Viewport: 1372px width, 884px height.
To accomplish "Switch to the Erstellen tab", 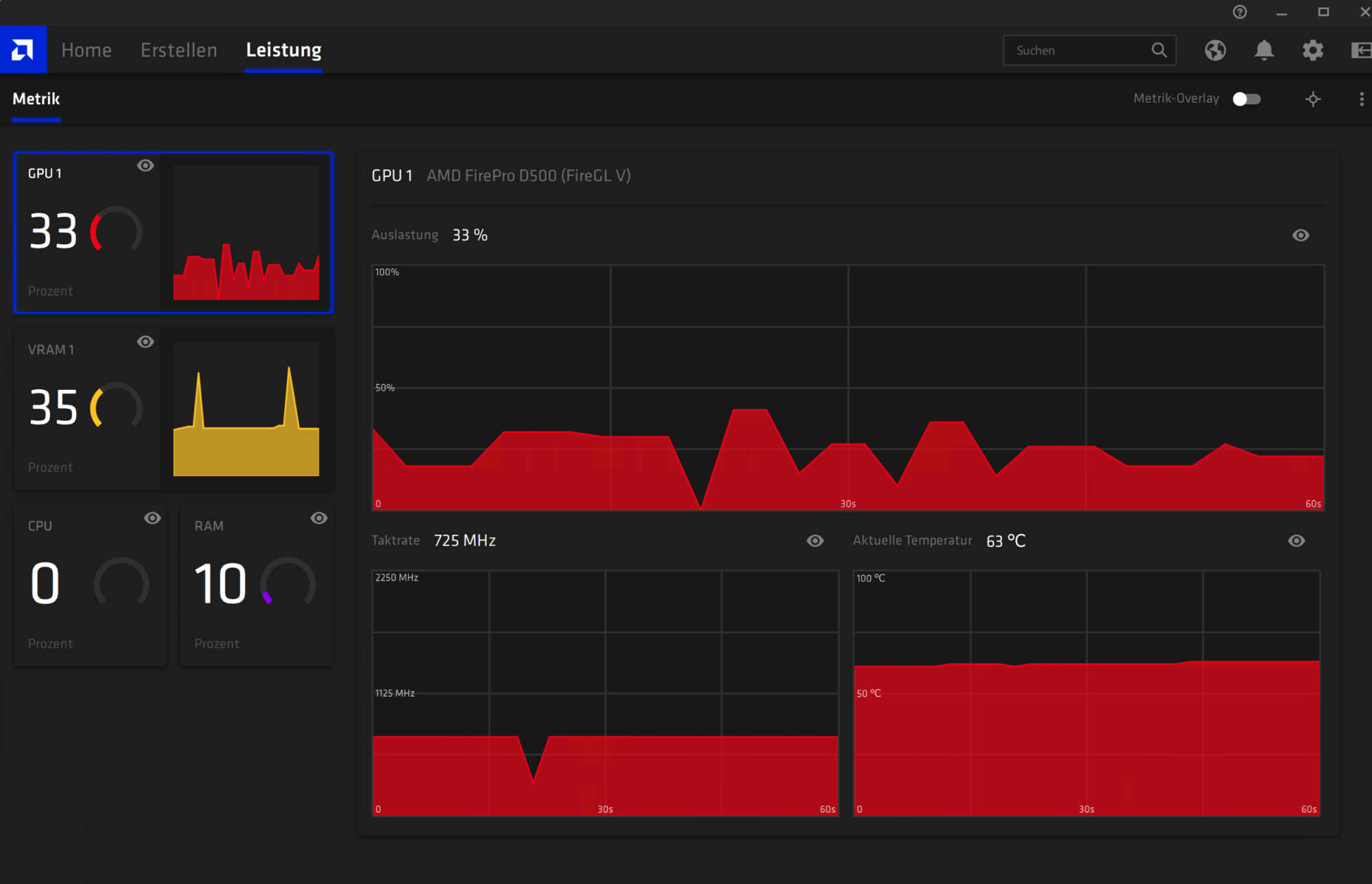I will point(178,50).
